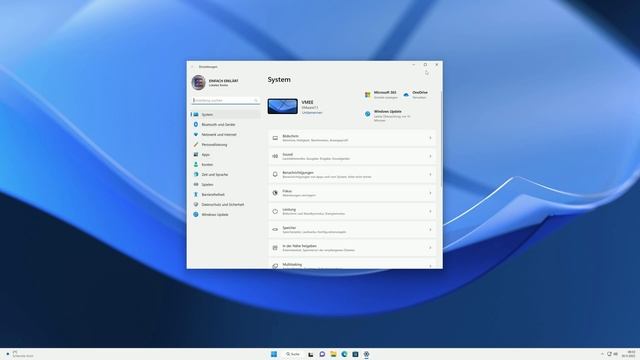Screen dimensions: 640x360
Task: Expand the Fokus row chevron
Action: pos(430,193)
